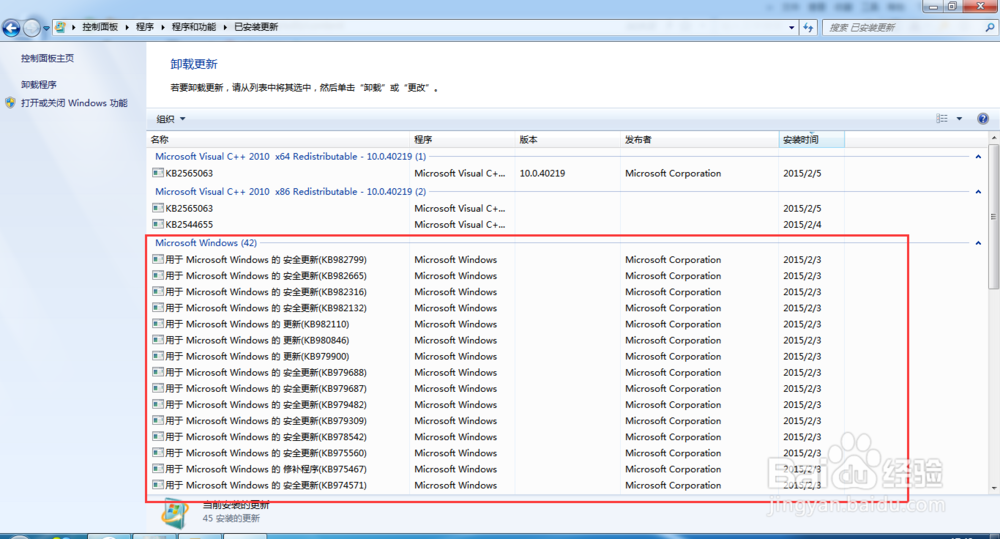Click Microsoft Corporation publisher of KB982799
This screenshot has width=1000, height=539.
673,260
